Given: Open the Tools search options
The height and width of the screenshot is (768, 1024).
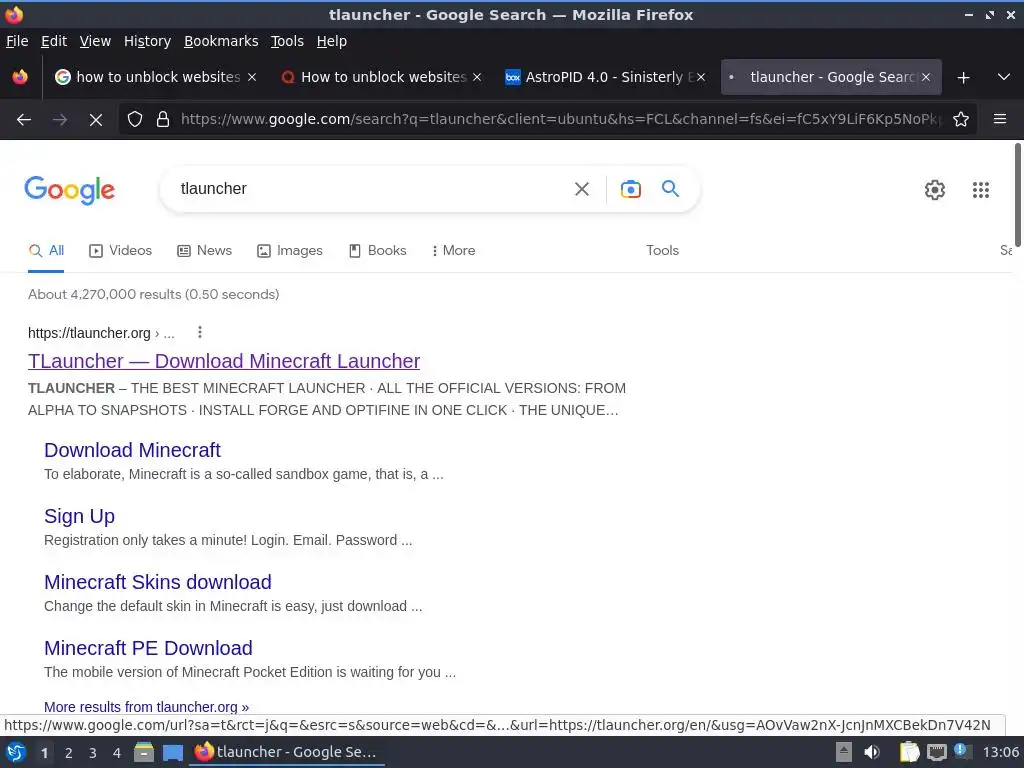Looking at the screenshot, I should click(x=662, y=251).
